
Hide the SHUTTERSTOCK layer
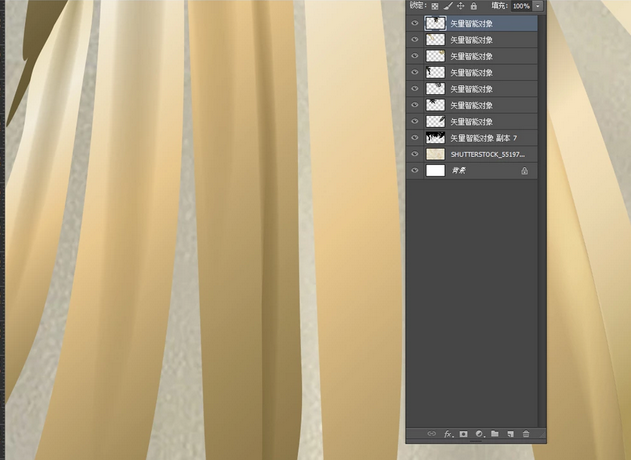point(414,155)
